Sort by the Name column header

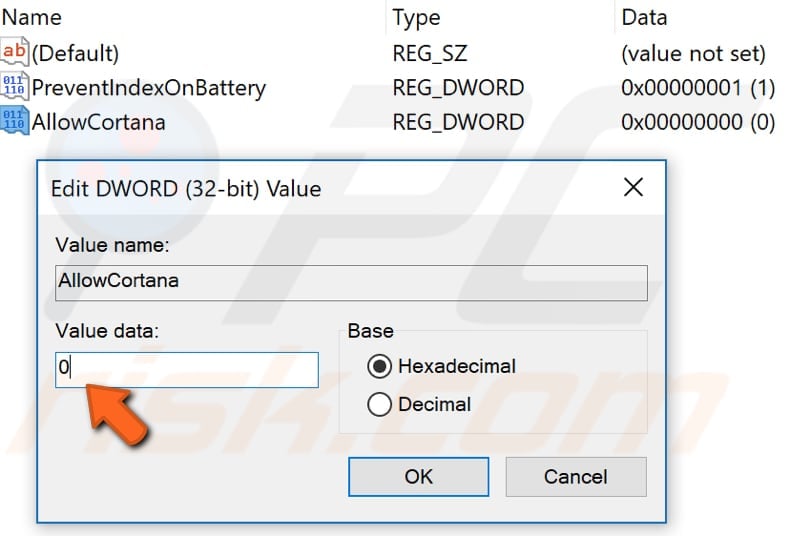coord(32,18)
